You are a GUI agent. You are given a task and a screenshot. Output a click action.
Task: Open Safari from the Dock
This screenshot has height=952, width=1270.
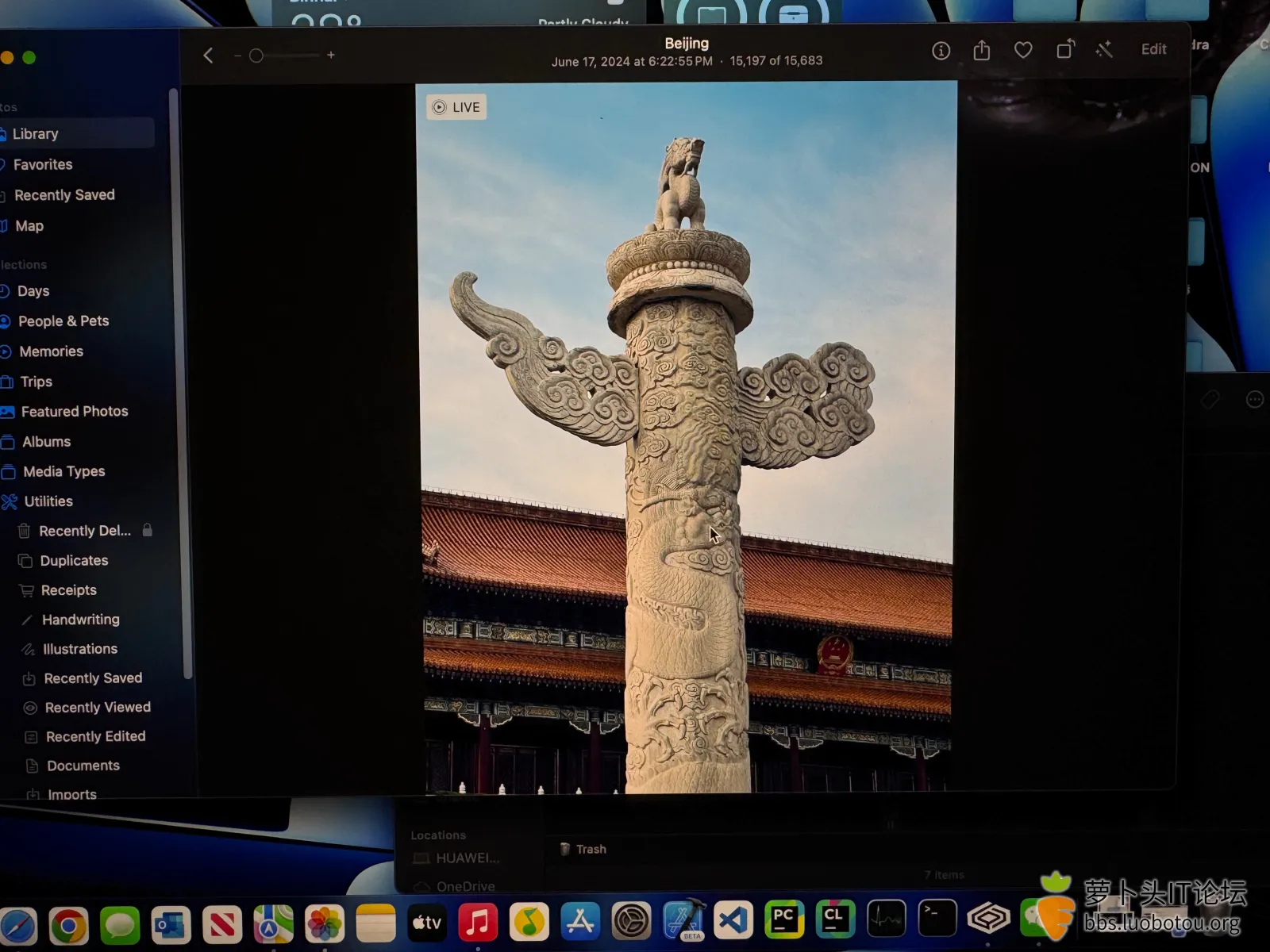coord(17,925)
